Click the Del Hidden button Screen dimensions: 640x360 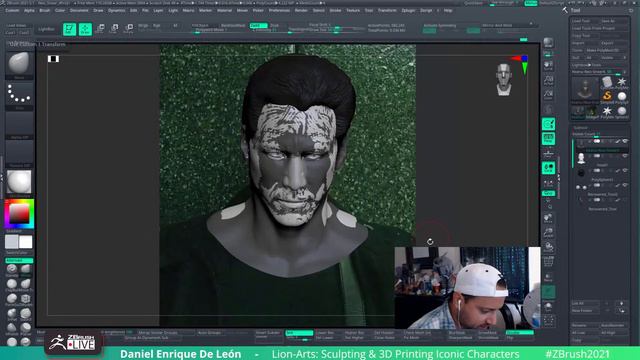coord(384,333)
